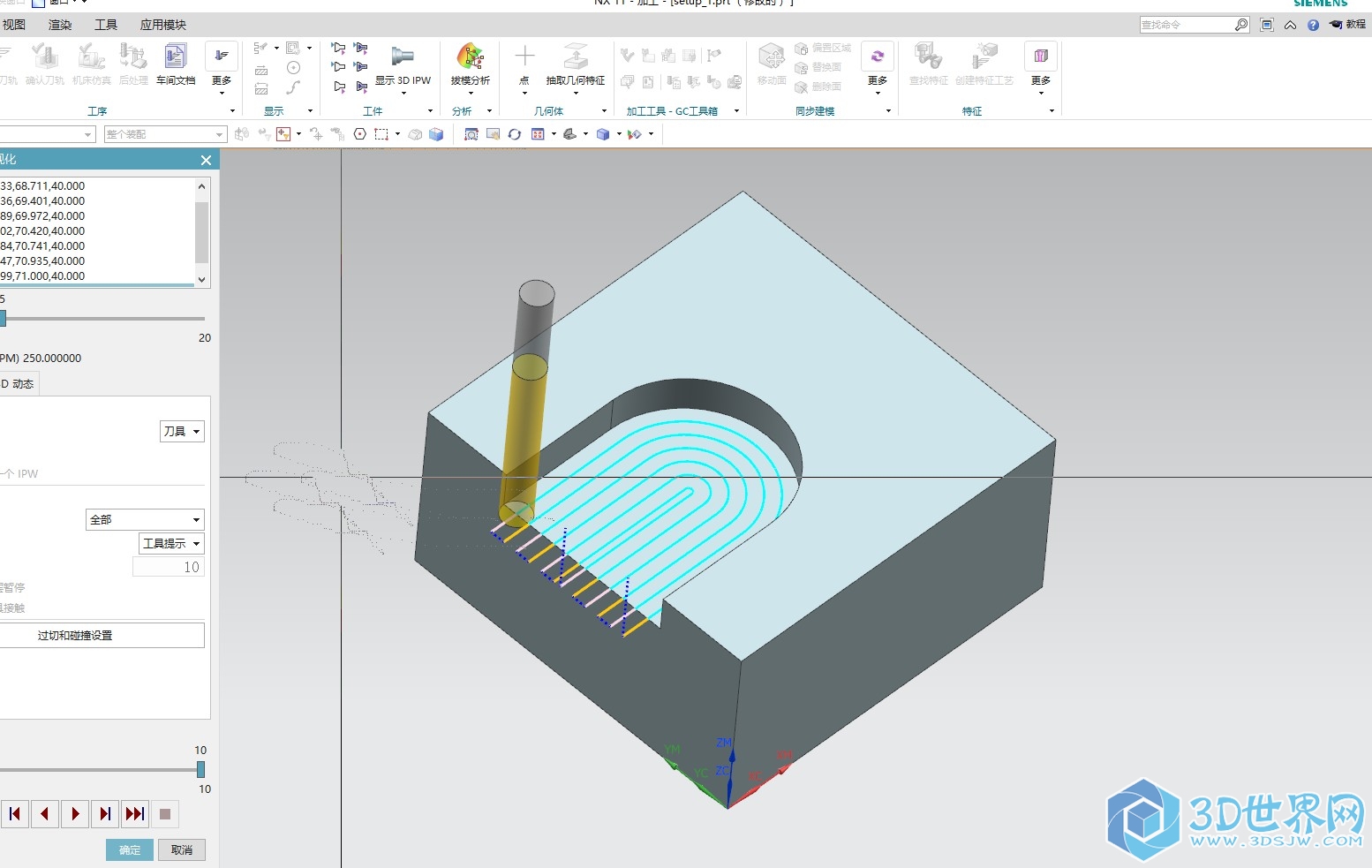
Task: Click the coordinate list scroll-up arrow
Action: pyautogui.click(x=202, y=186)
